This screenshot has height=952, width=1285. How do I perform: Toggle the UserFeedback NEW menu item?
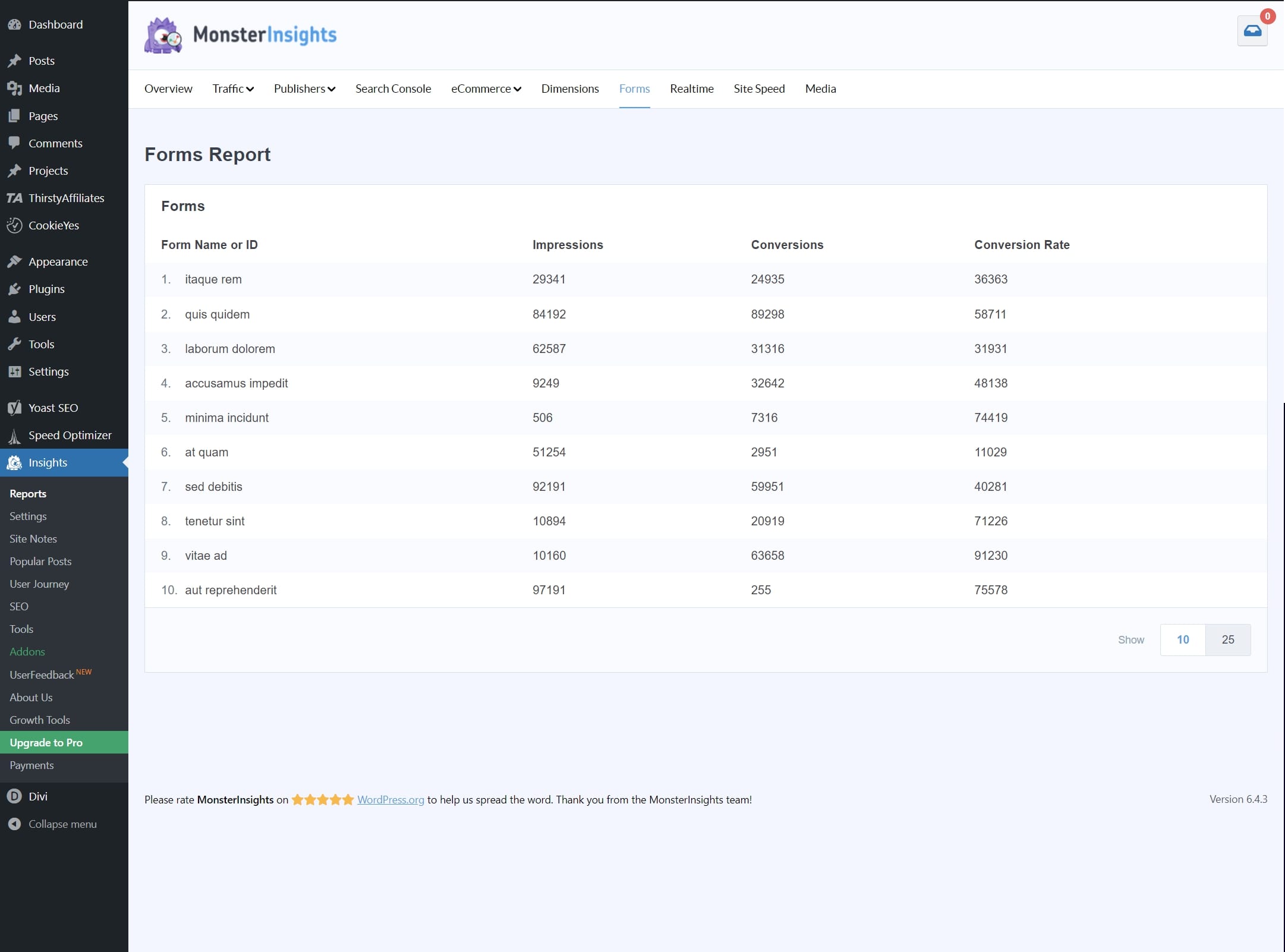tap(50, 674)
